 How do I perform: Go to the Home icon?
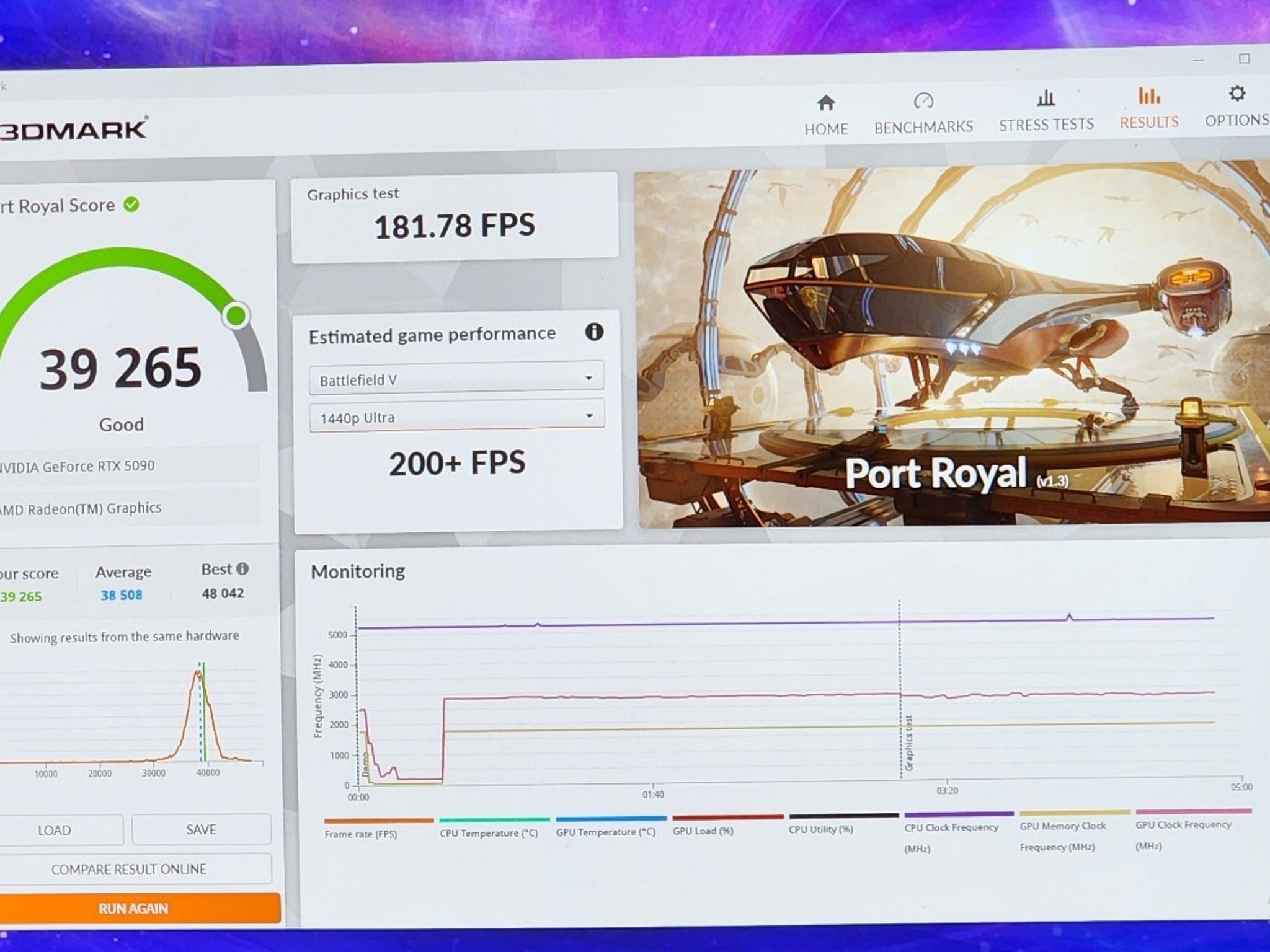[x=825, y=102]
